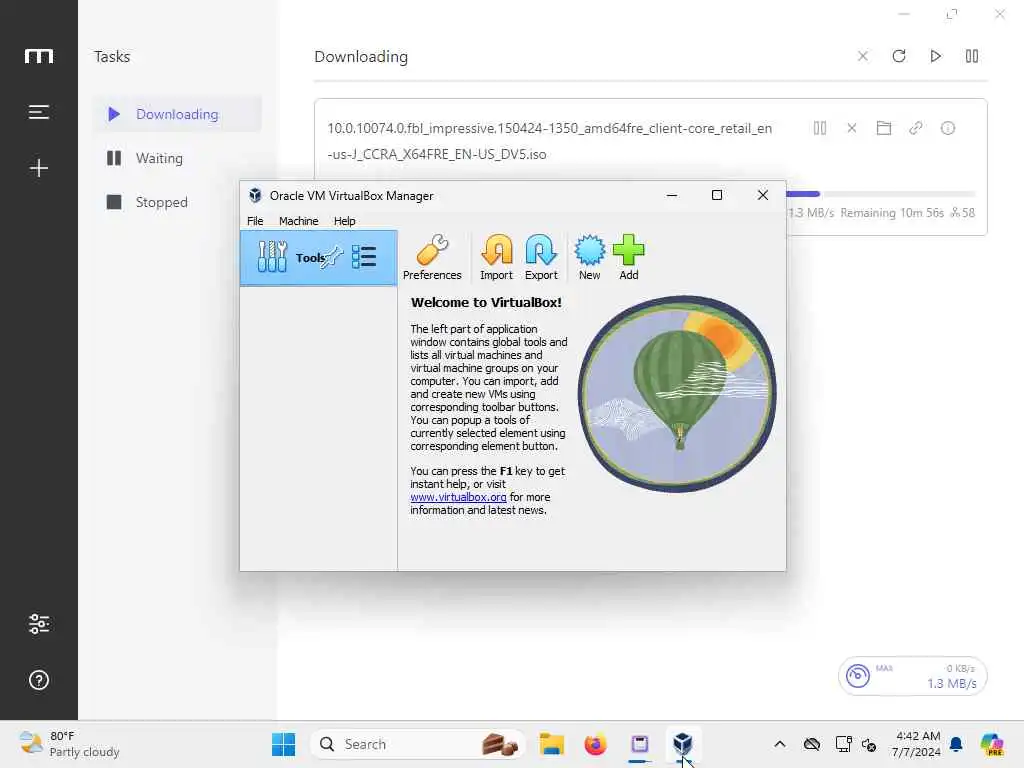Show Stopped tasks in Motrix
The width and height of the screenshot is (1024, 768).
click(177, 202)
